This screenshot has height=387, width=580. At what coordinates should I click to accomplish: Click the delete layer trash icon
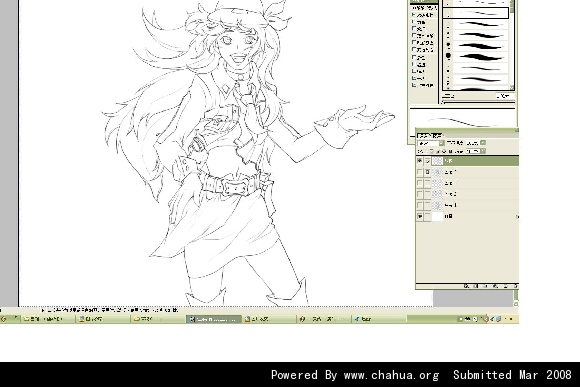515,286
